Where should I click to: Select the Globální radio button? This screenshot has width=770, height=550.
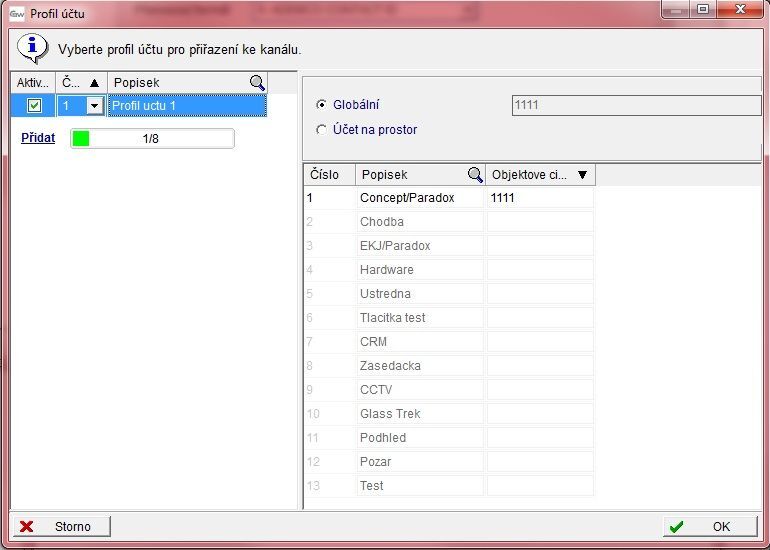pos(321,105)
